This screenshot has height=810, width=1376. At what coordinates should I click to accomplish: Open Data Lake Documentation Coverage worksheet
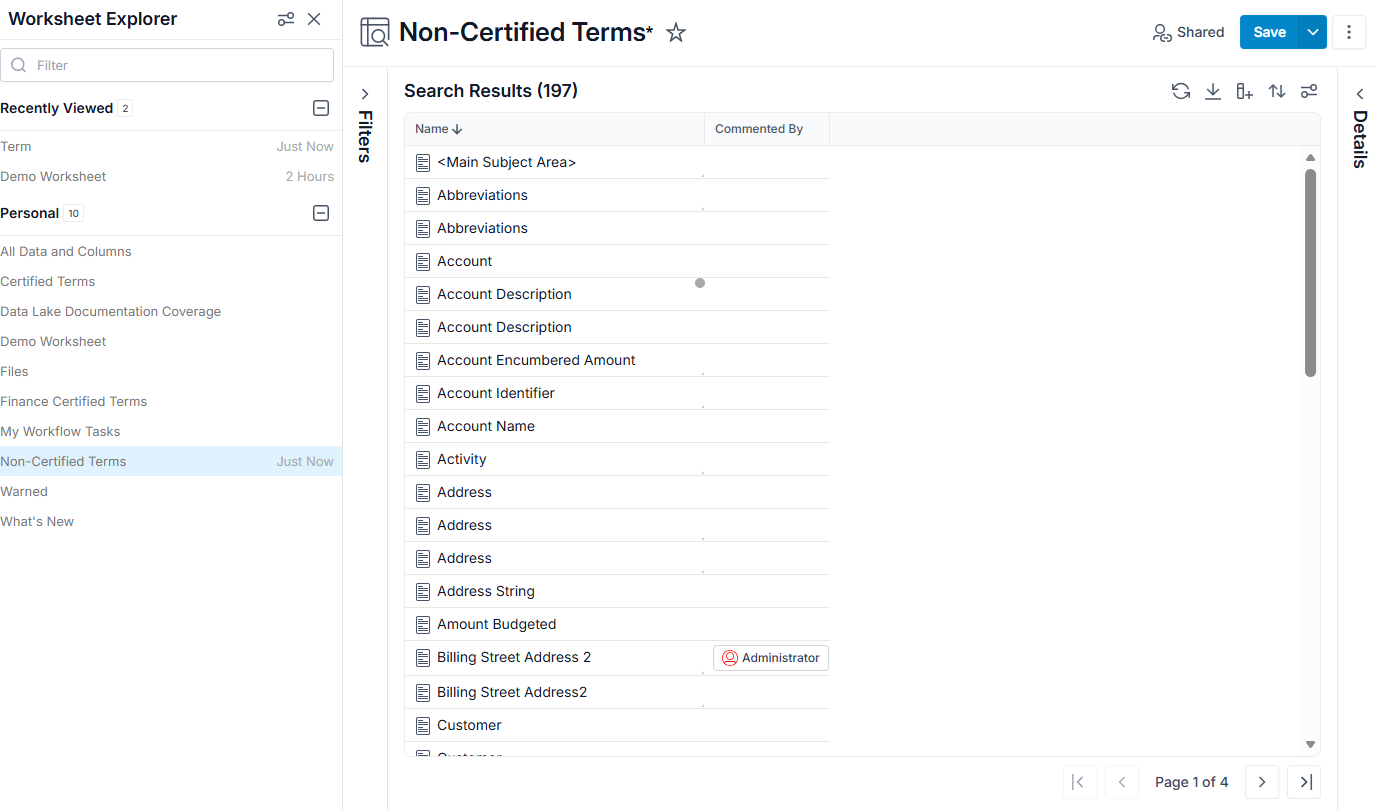pos(111,311)
